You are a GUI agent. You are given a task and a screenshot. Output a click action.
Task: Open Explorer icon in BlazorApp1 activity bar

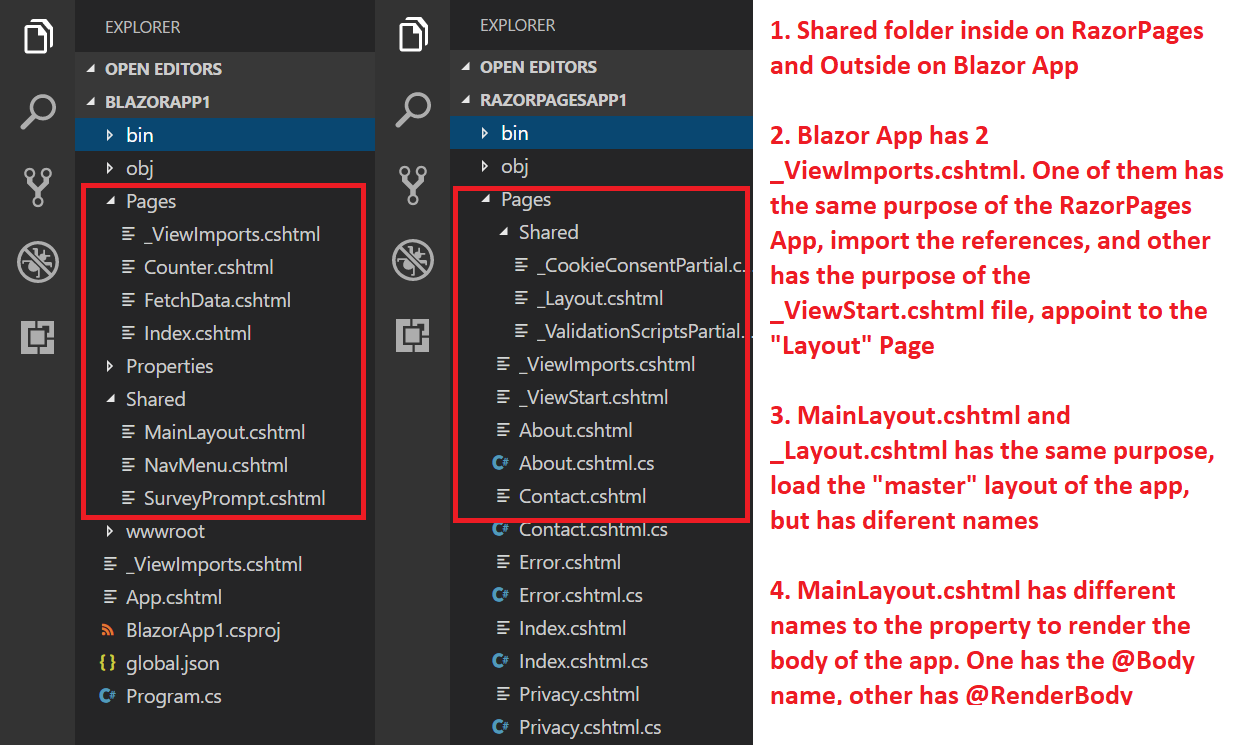pos(38,36)
